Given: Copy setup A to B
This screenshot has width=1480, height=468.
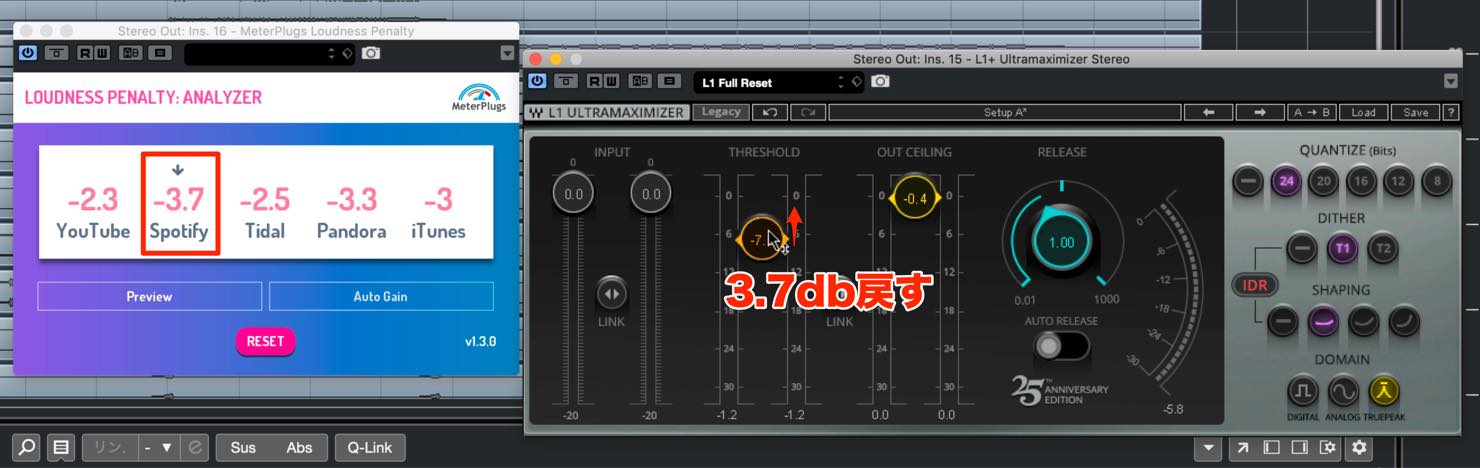Looking at the screenshot, I should coord(1310,112).
